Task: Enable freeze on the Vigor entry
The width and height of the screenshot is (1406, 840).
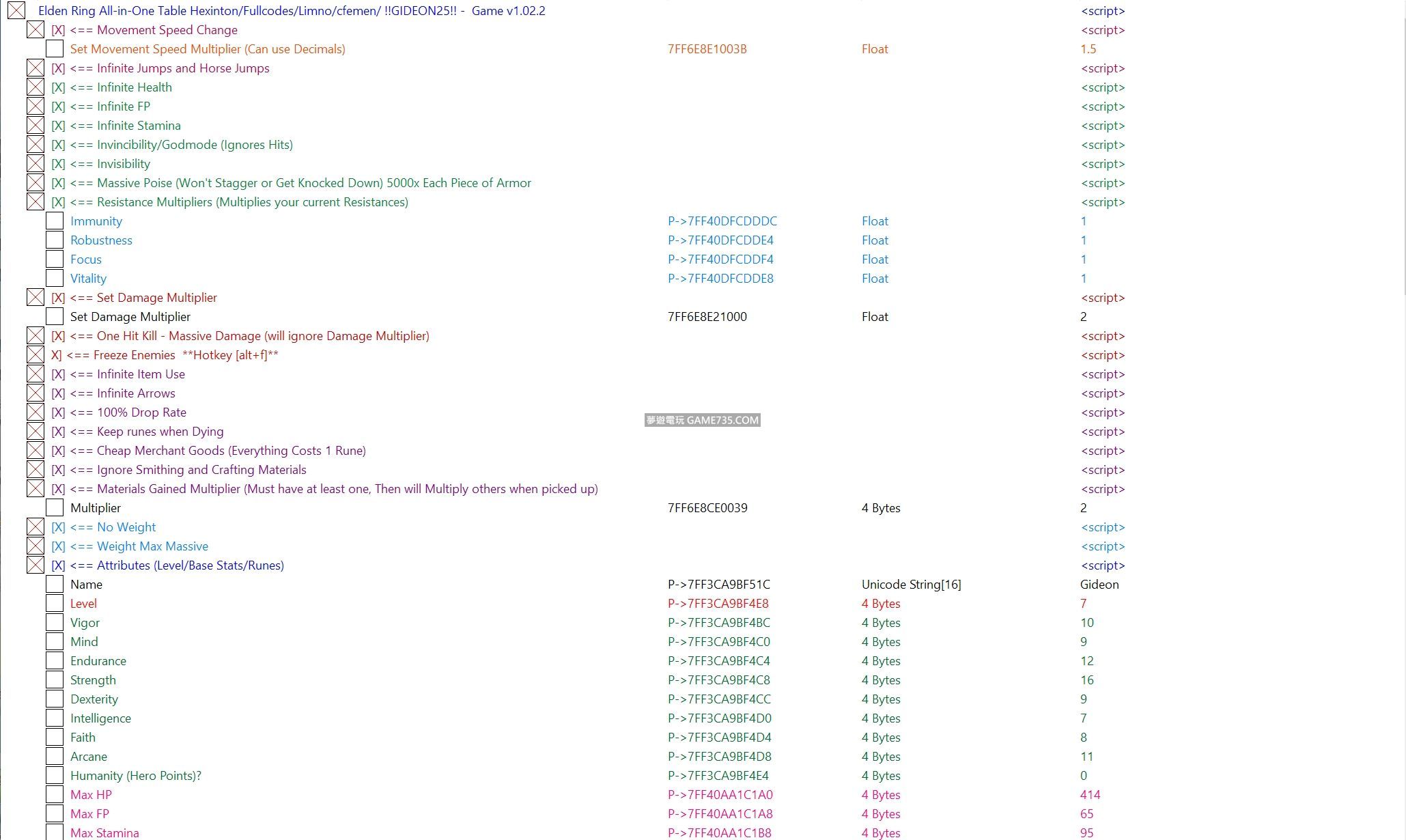Action: coord(55,623)
